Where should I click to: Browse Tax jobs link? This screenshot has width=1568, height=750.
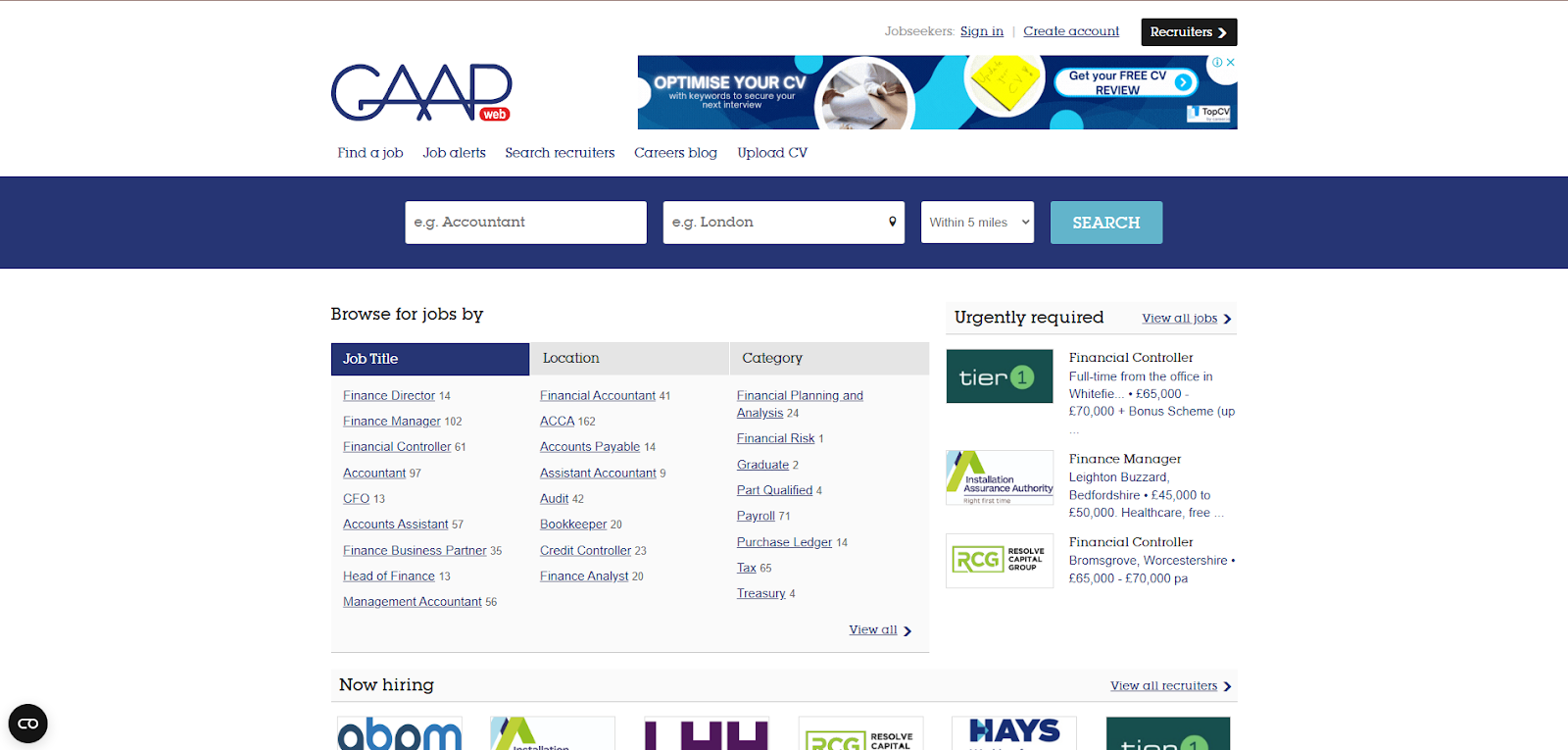pos(747,569)
